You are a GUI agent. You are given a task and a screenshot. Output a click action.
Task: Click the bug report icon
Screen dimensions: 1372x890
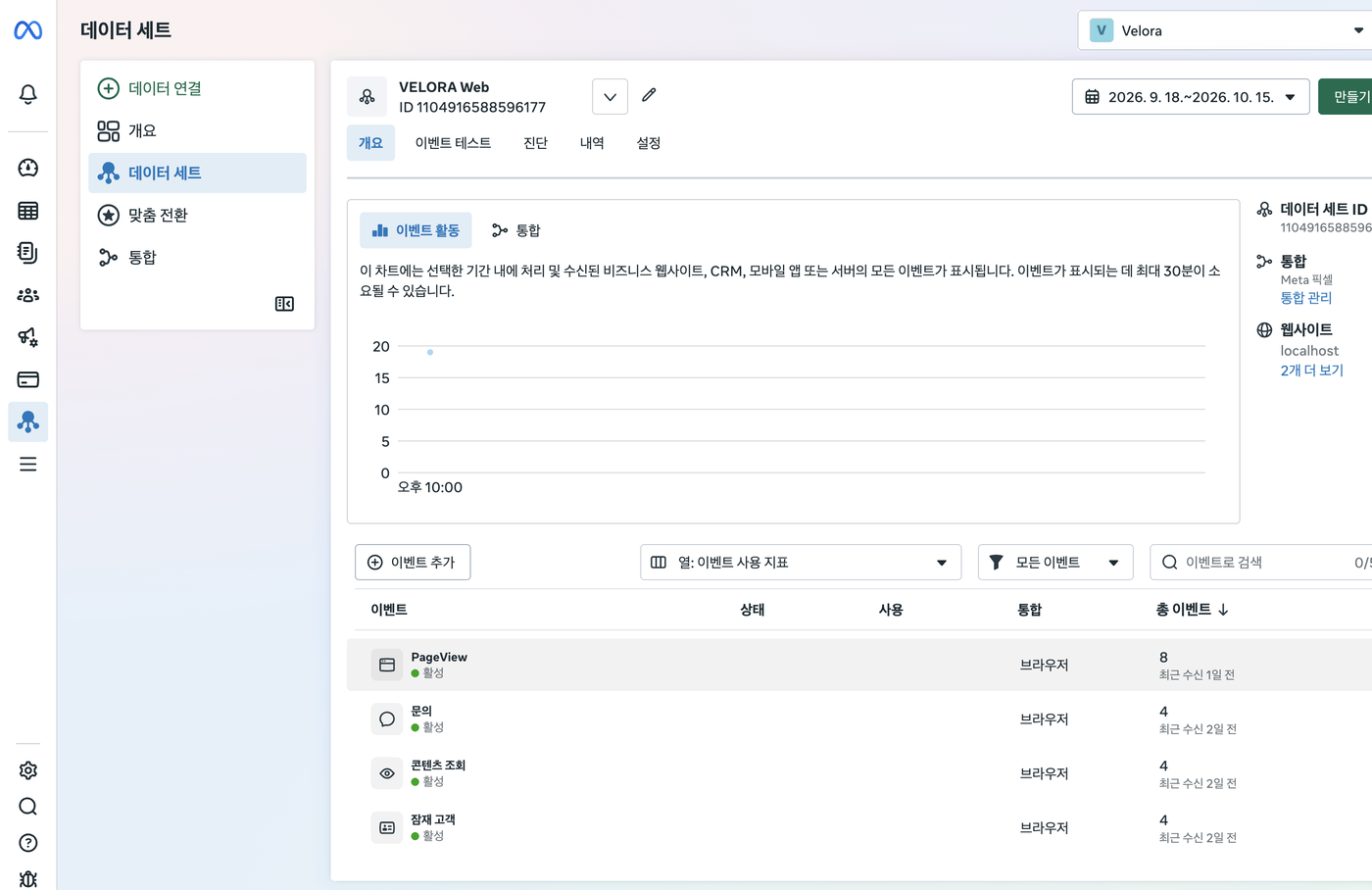[27, 879]
